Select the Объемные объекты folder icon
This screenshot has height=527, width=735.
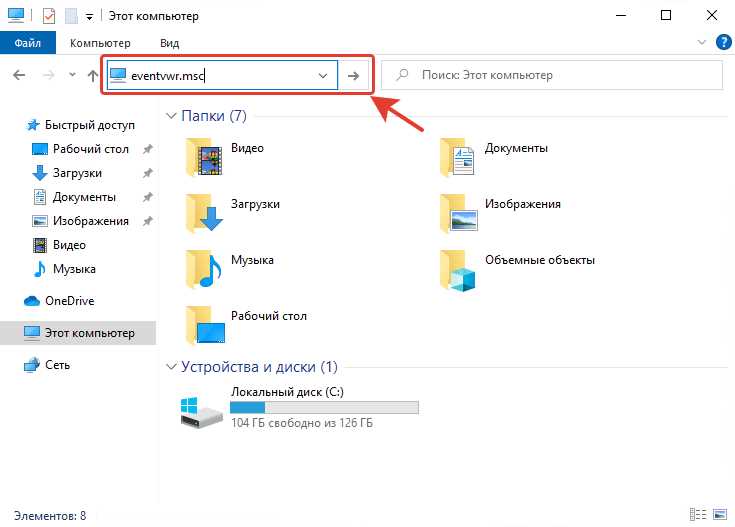458,270
